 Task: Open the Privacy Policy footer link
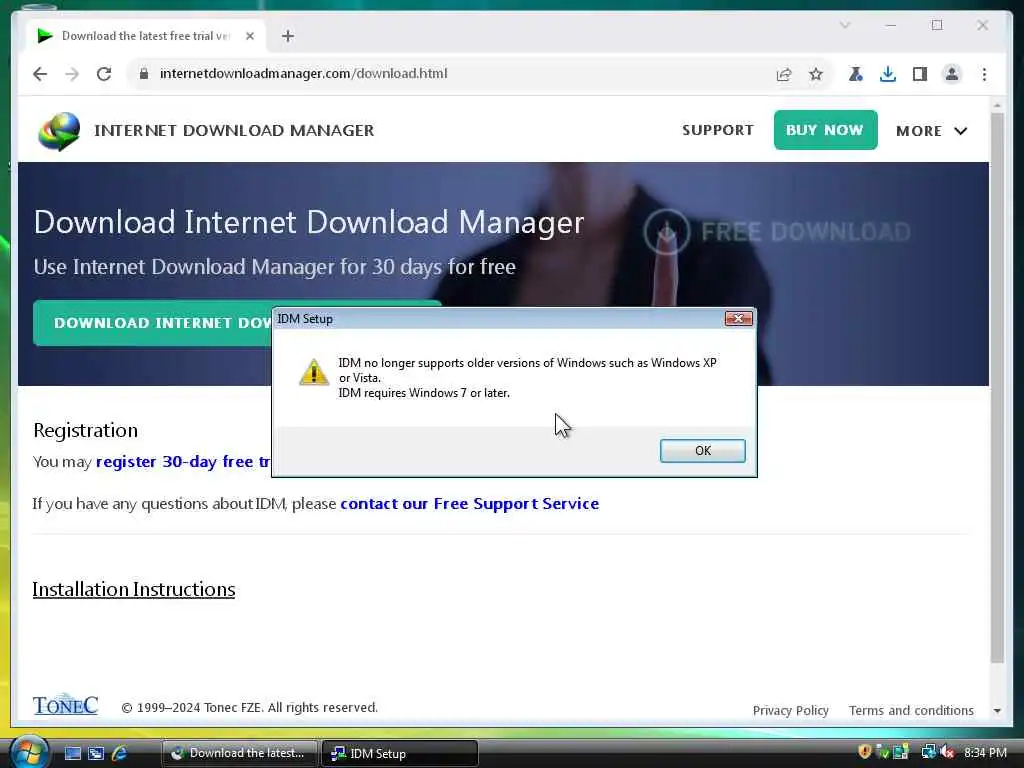pos(790,711)
